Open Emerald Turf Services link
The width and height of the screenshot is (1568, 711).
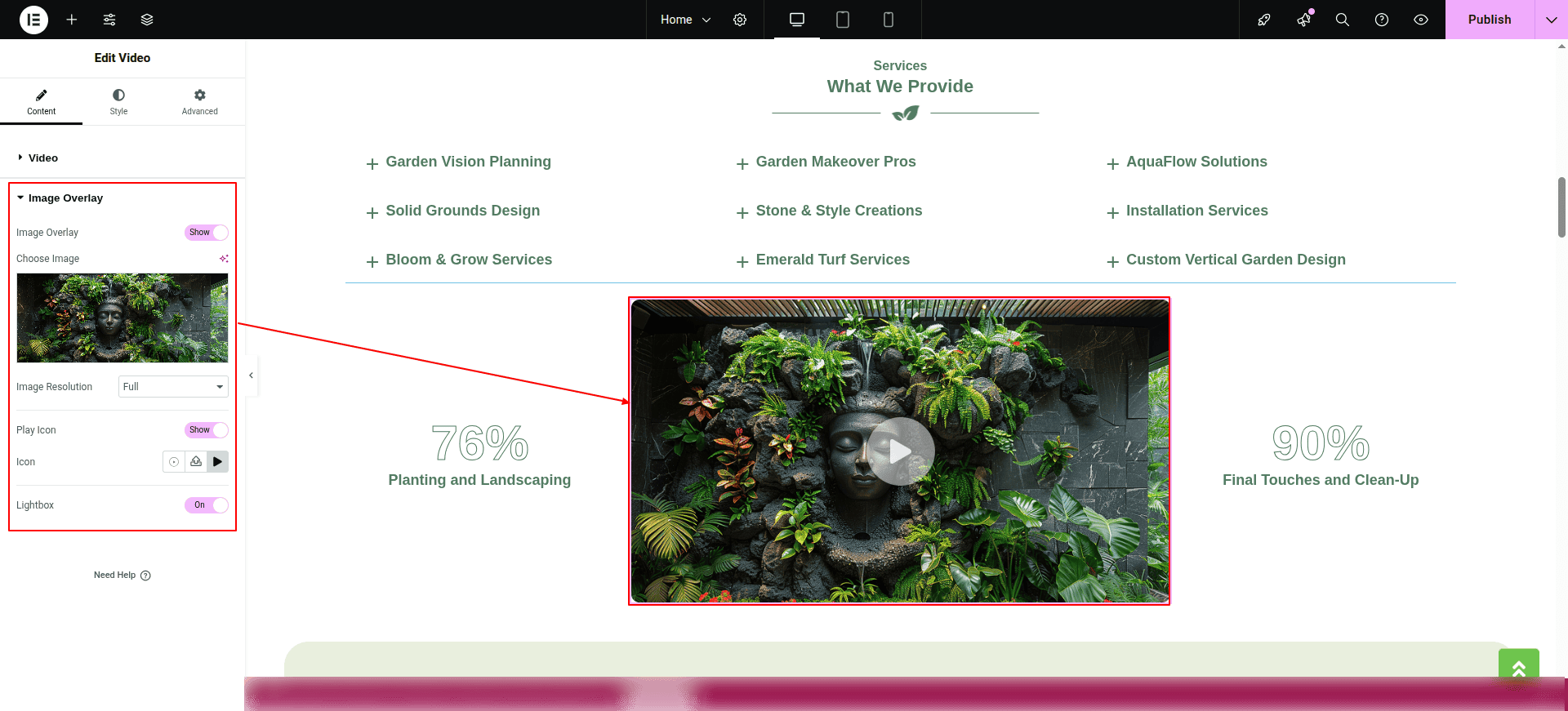[x=833, y=260]
